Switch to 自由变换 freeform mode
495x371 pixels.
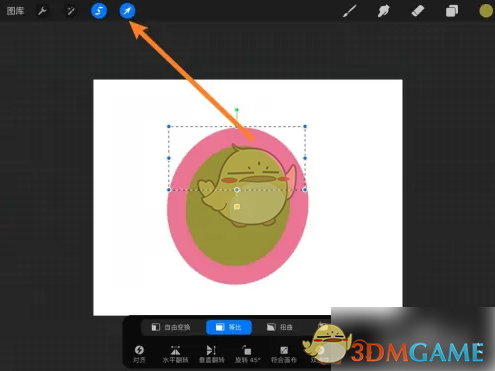tap(171, 327)
